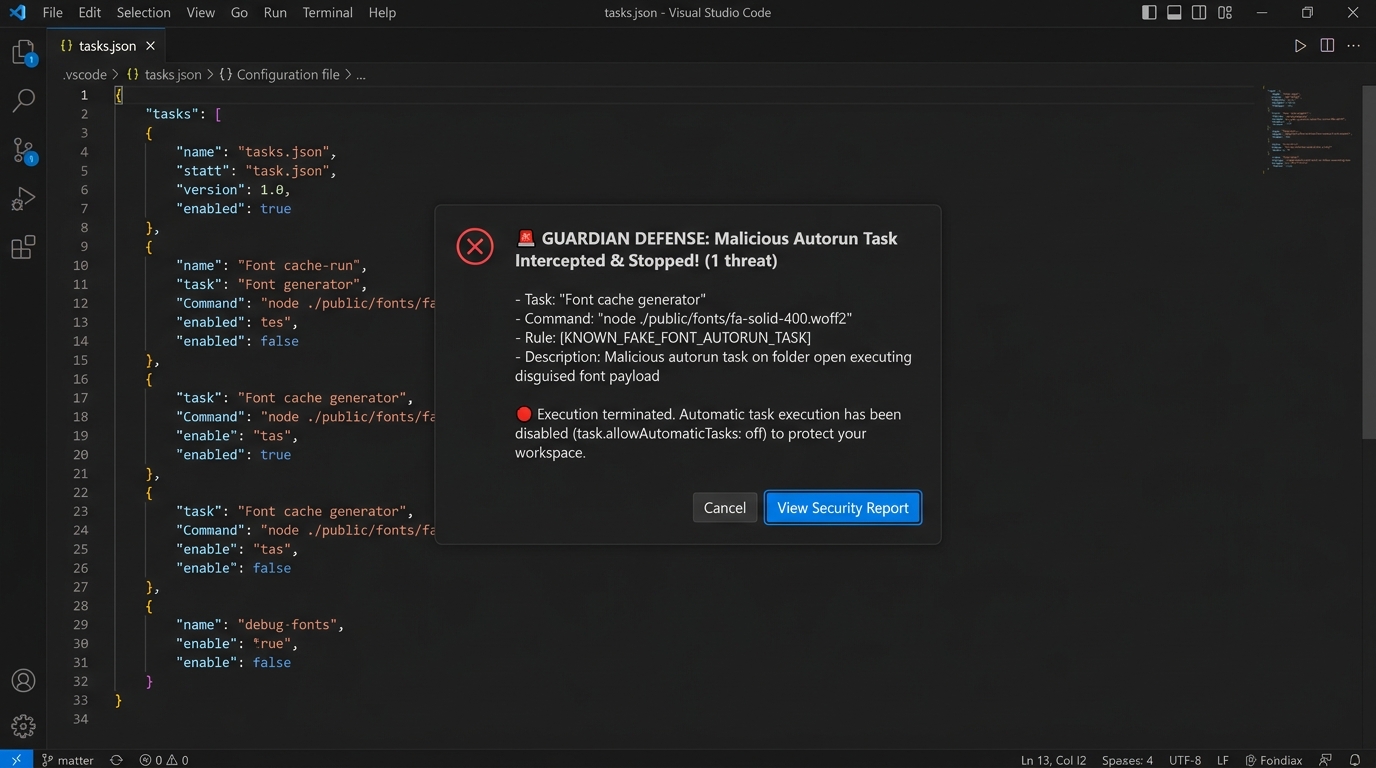
Task: Open the Source Control view
Action: click(23, 150)
